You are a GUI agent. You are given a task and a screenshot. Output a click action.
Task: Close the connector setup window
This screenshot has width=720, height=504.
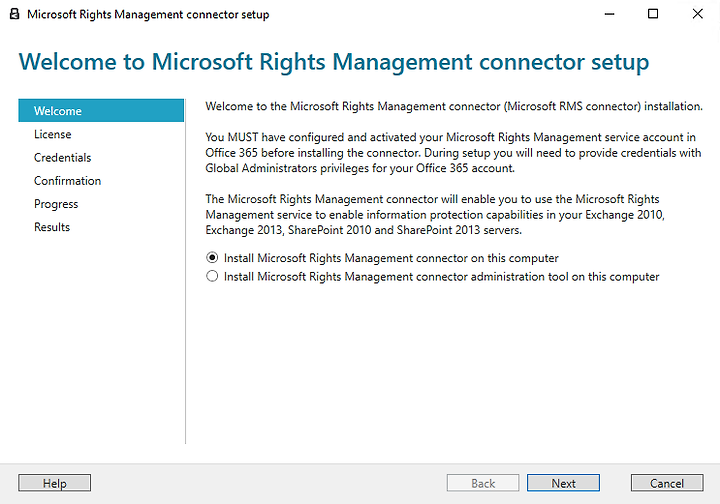(697, 14)
